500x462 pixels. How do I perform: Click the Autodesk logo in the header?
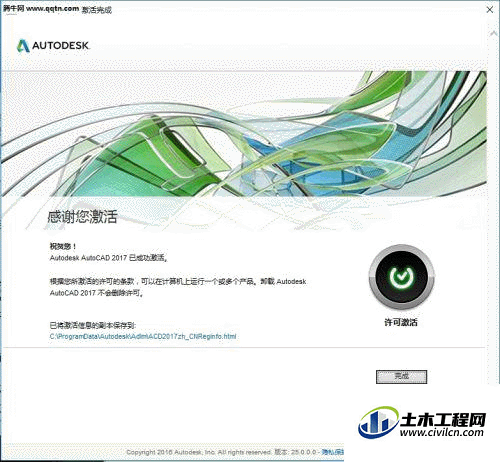coord(53,46)
